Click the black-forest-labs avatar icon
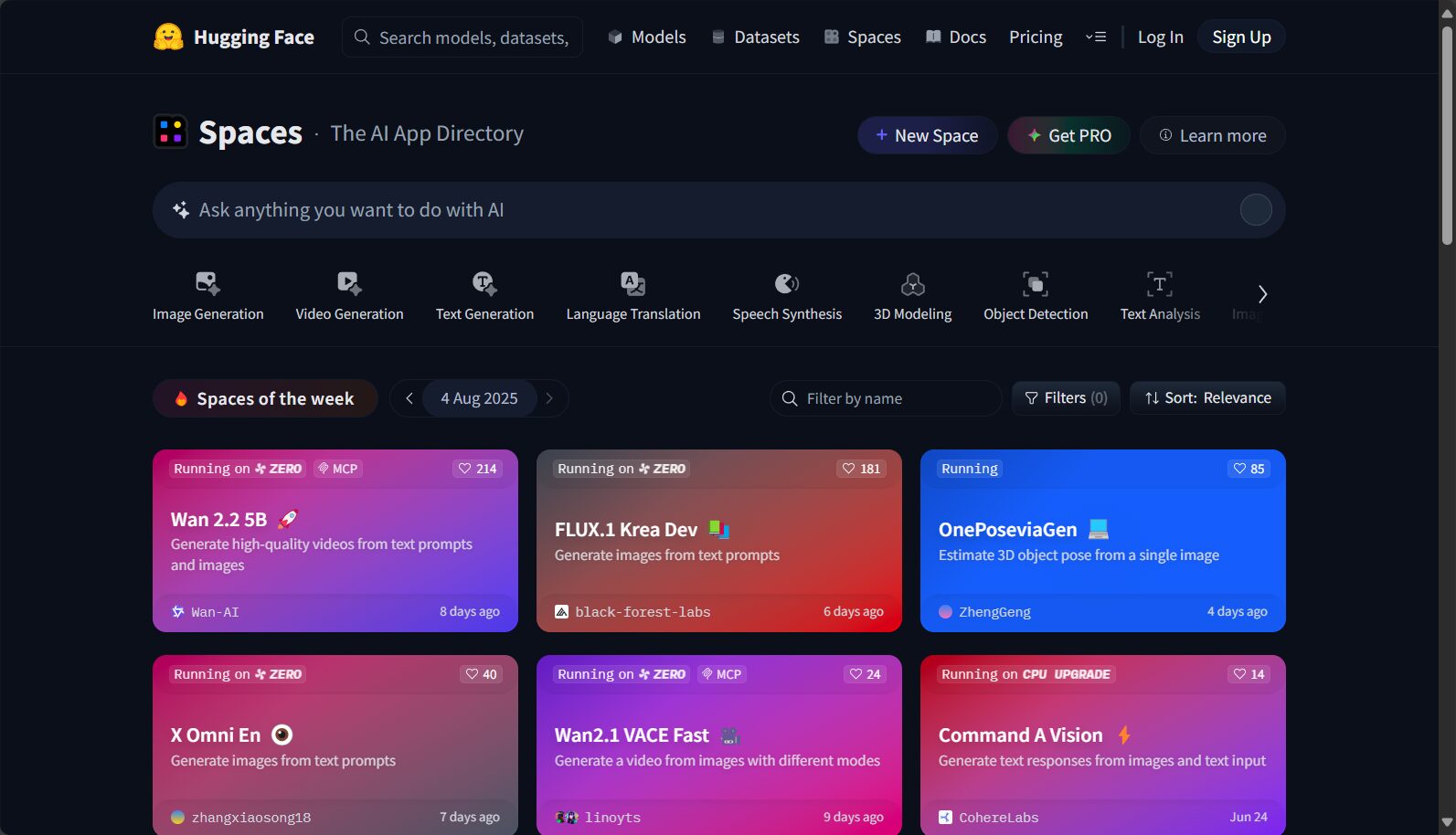 coord(562,612)
